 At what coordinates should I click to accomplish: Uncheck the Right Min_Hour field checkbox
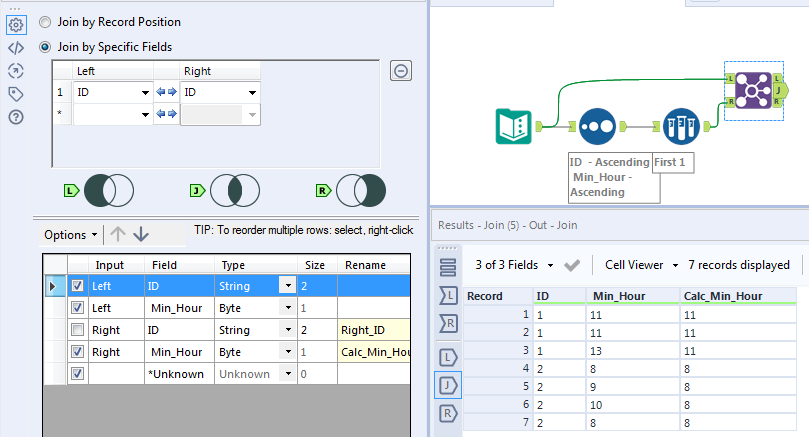coord(77,351)
